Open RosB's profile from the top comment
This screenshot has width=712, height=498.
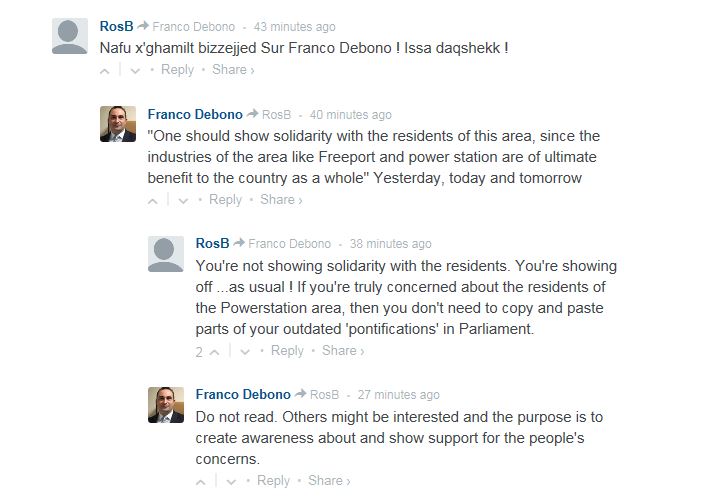[116, 26]
